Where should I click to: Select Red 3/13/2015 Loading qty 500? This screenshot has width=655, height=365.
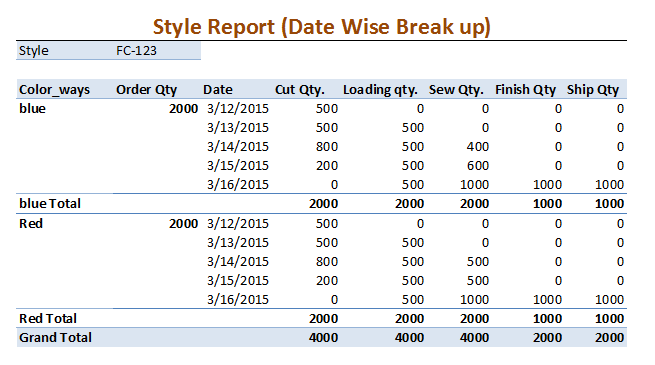(x=413, y=243)
